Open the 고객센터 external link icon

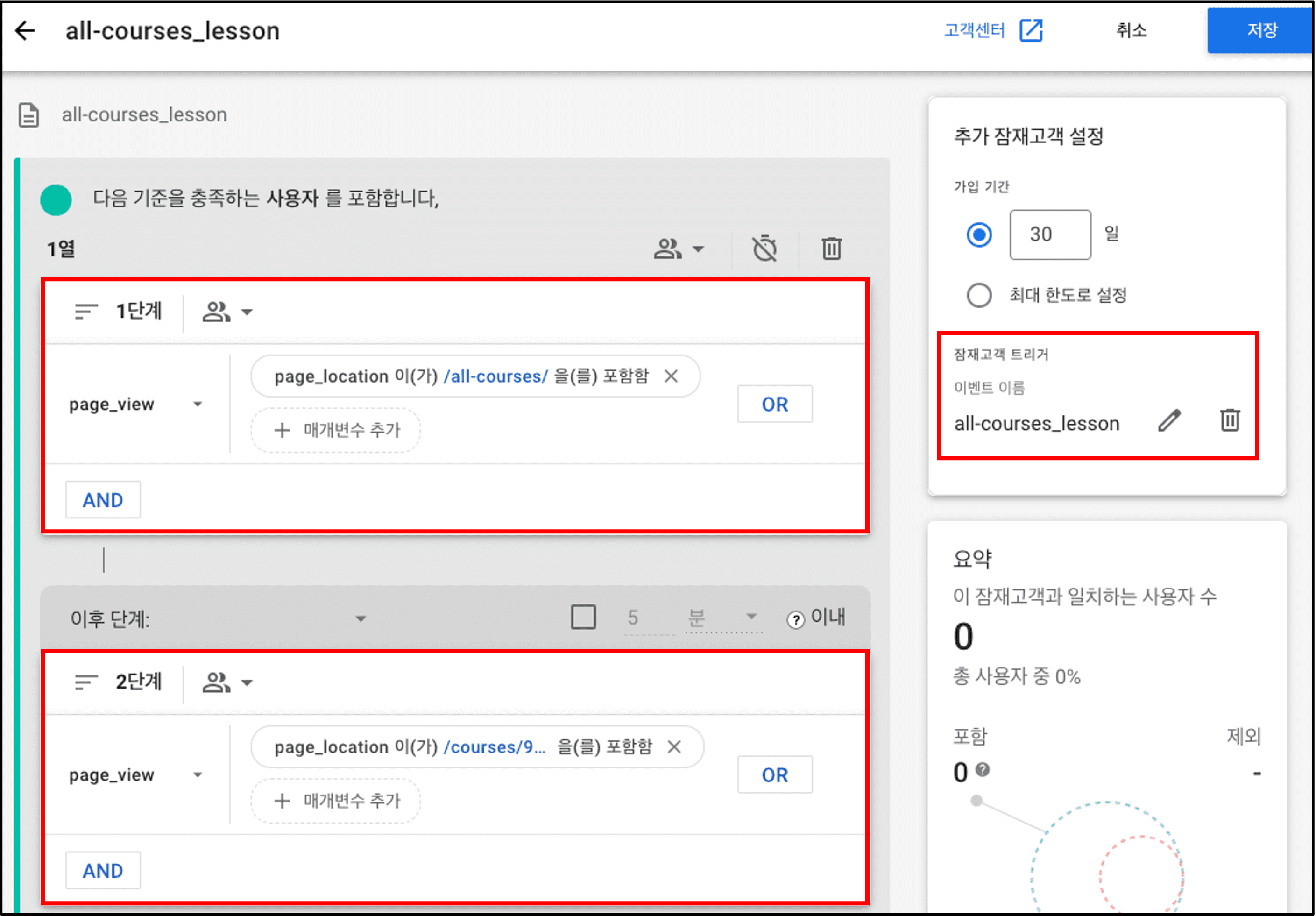(x=1031, y=30)
